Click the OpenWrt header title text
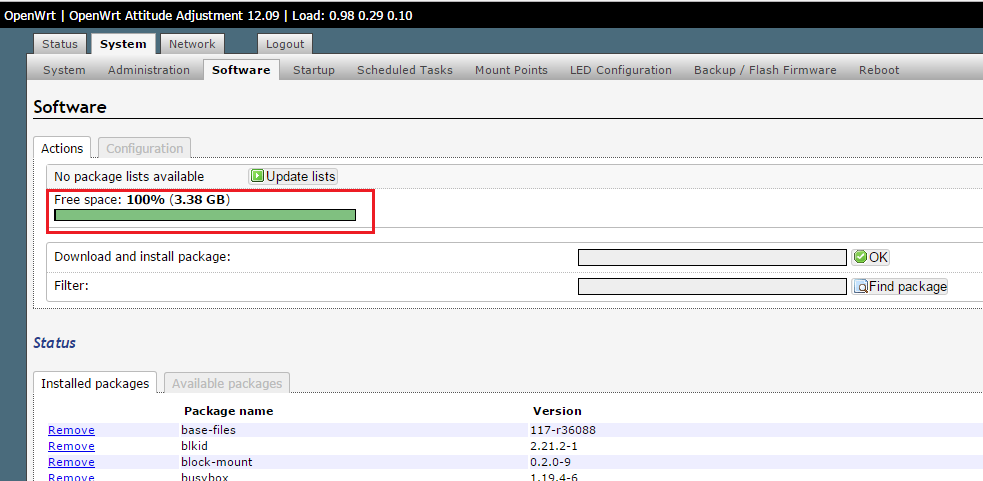 (208, 16)
